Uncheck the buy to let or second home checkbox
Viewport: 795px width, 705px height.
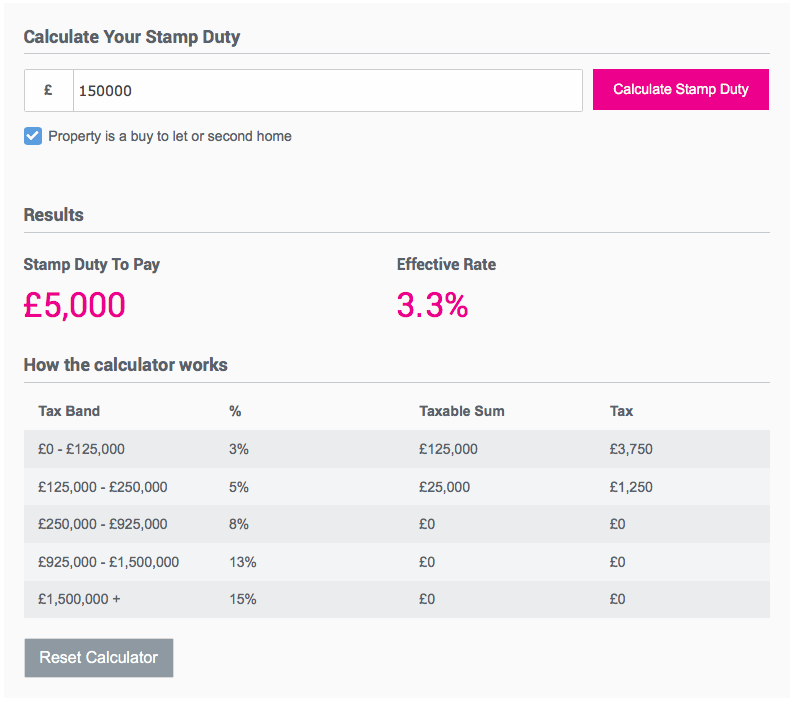(x=33, y=136)
